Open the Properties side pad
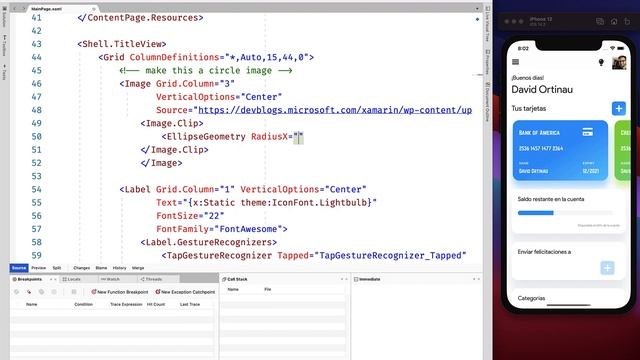Viewport: 640px width, 360px height. point(487,62)
